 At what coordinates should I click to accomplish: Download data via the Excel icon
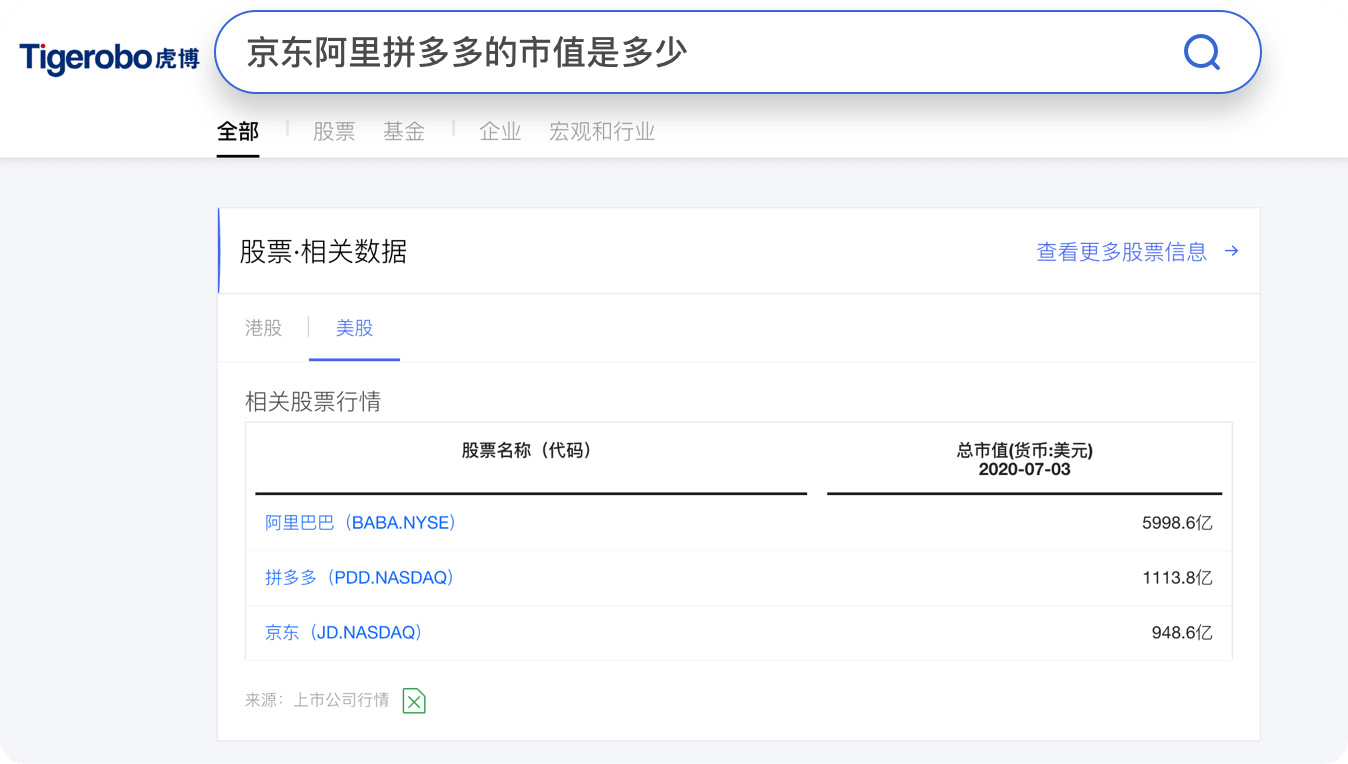414,700
